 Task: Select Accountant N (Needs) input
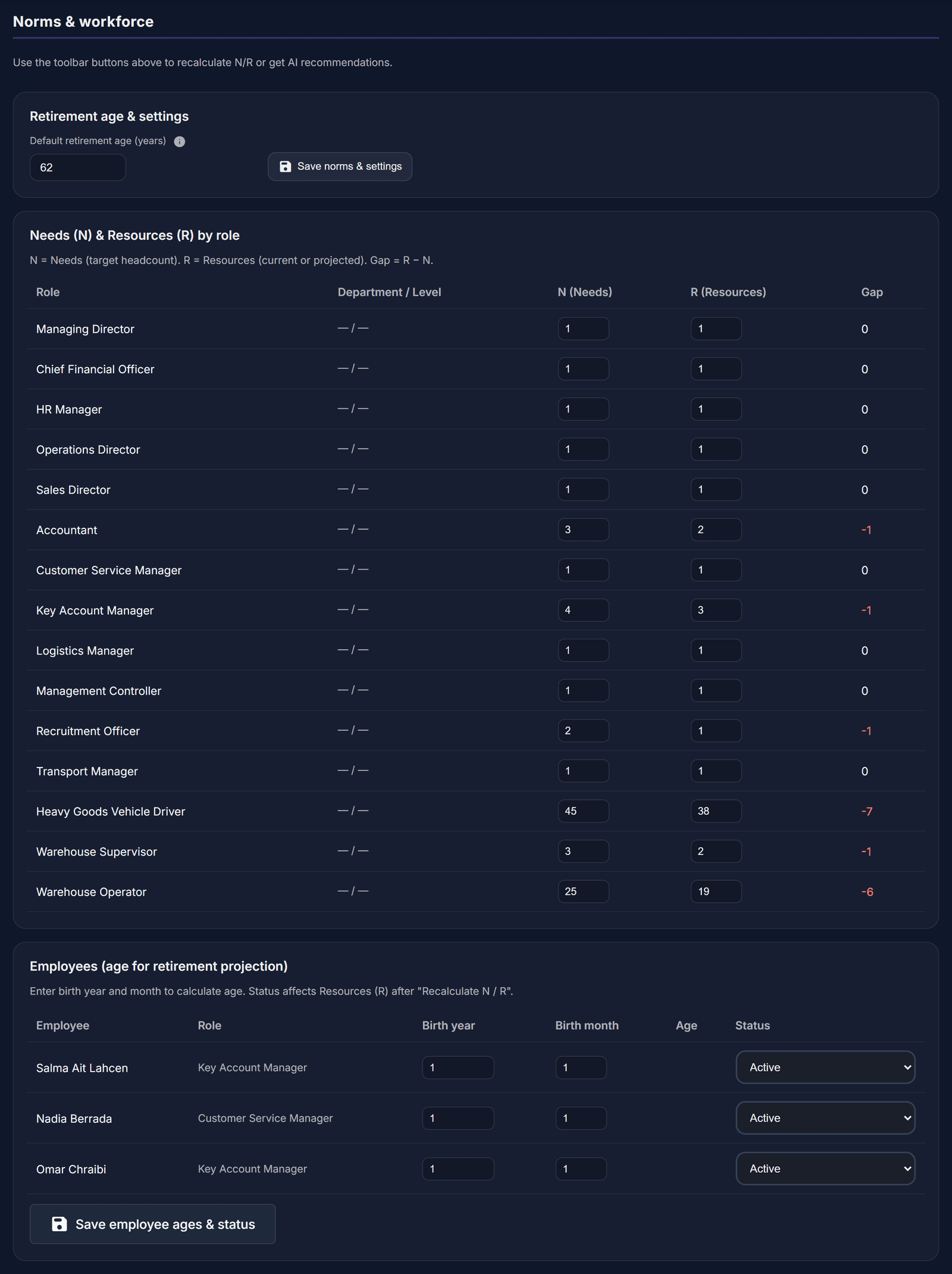(x=583, y=530)
